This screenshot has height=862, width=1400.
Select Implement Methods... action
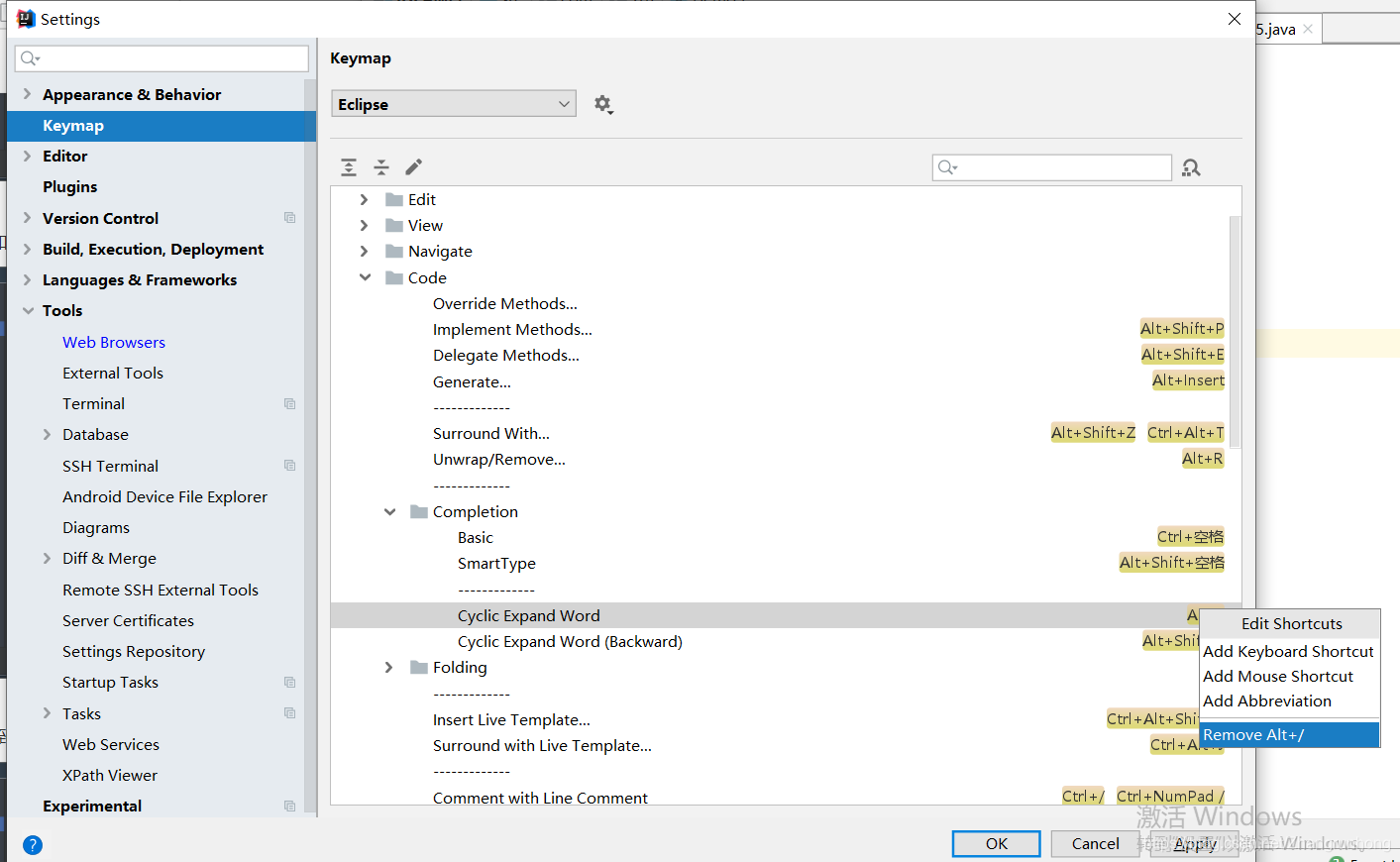pos(512,329)
